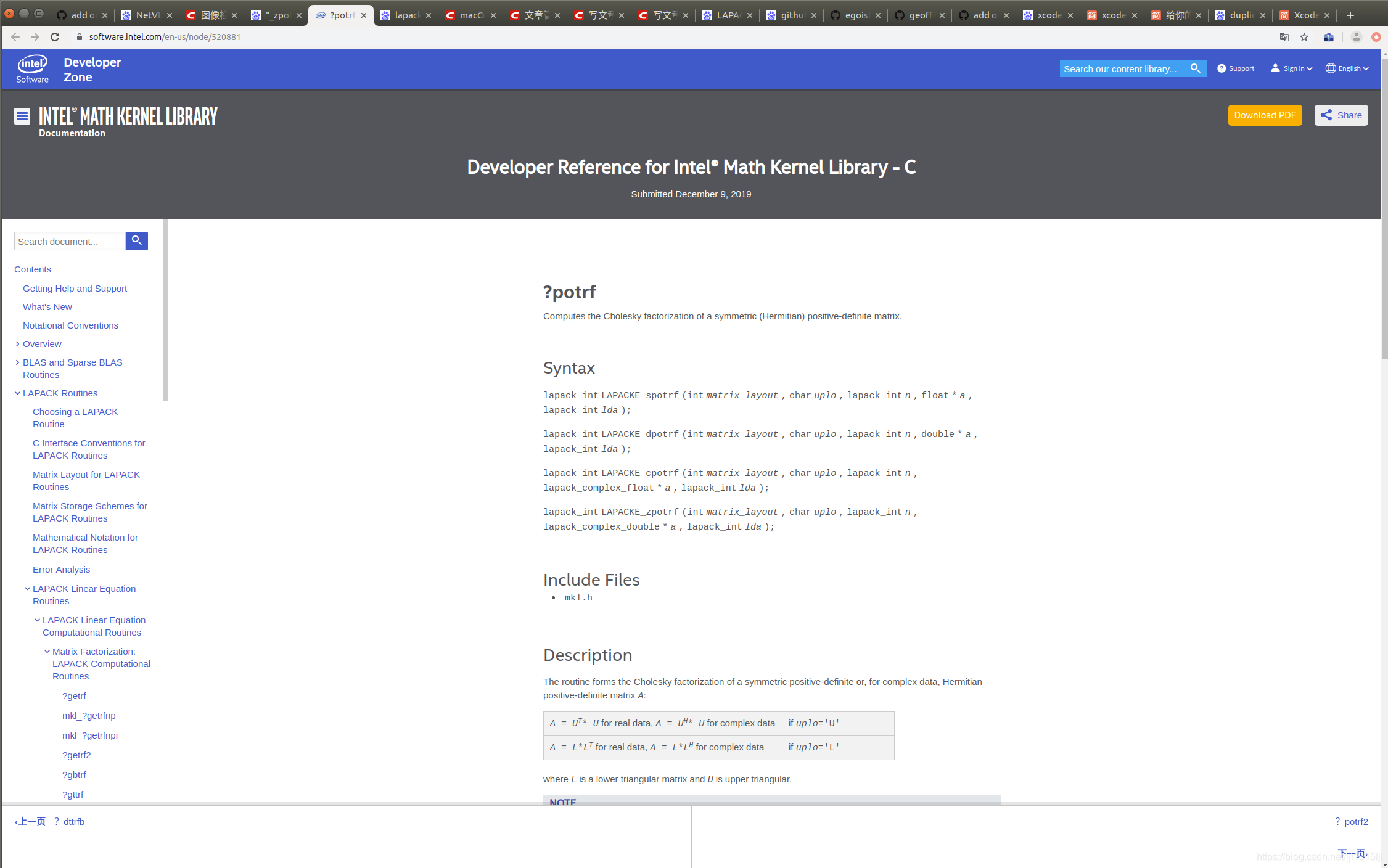Collapse LAPACK Linear Equation Computational Routines
This screenshot has height=868, width=1388.
pos(37,620)
